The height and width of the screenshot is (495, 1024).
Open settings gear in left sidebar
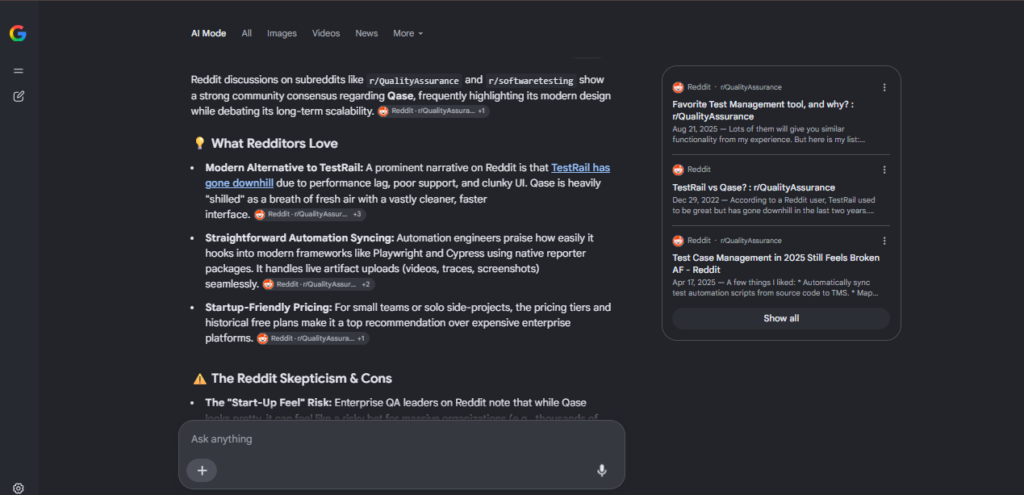coord(18,488)
